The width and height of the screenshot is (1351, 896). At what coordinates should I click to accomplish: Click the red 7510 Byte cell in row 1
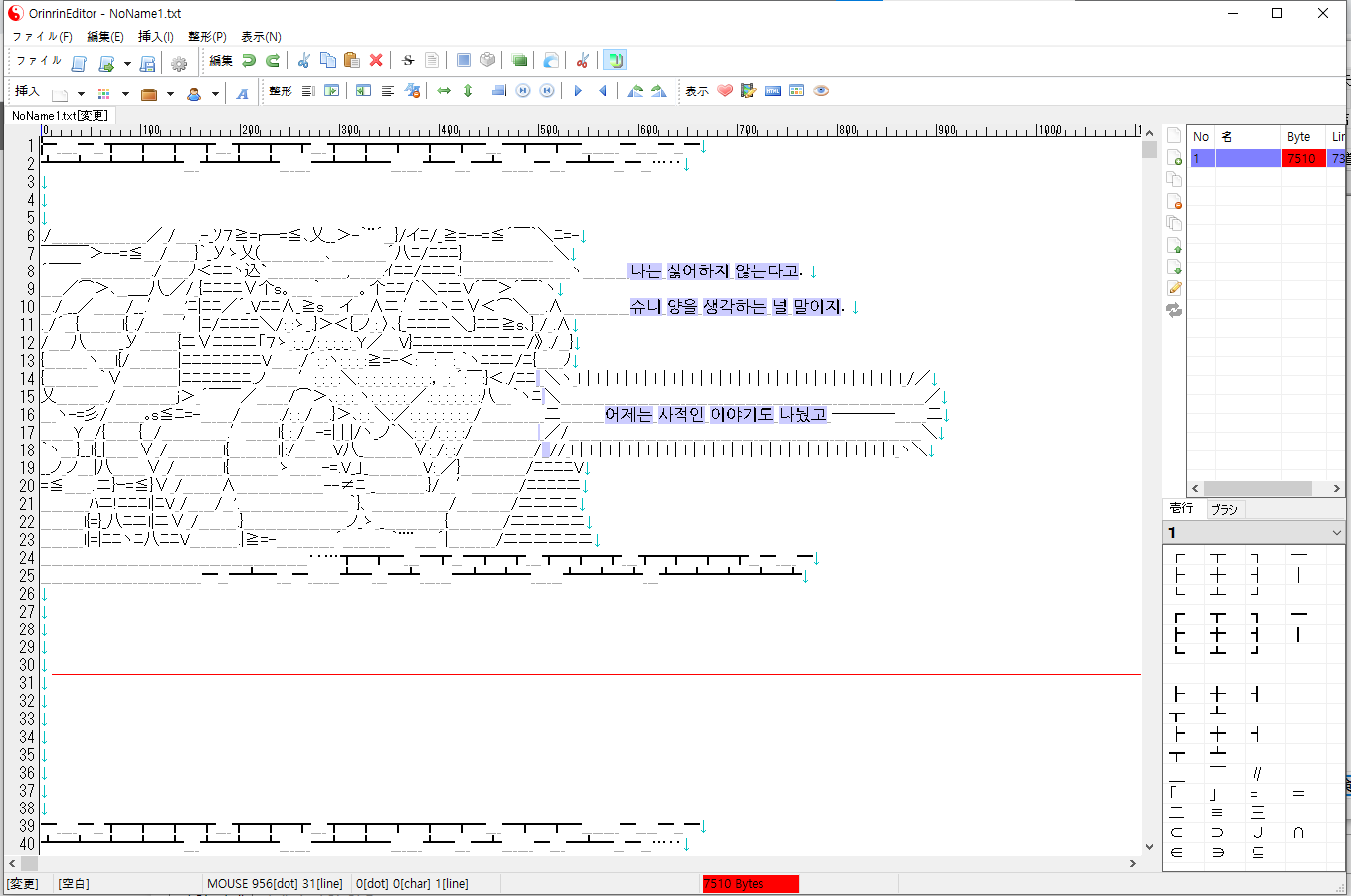tap(1302, 159)
